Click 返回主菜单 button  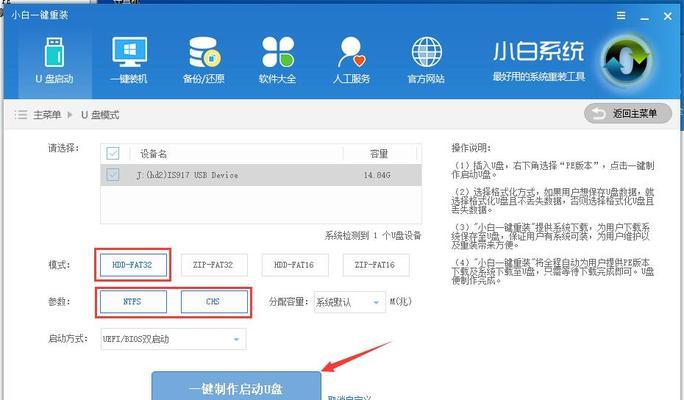click(627, 113)
